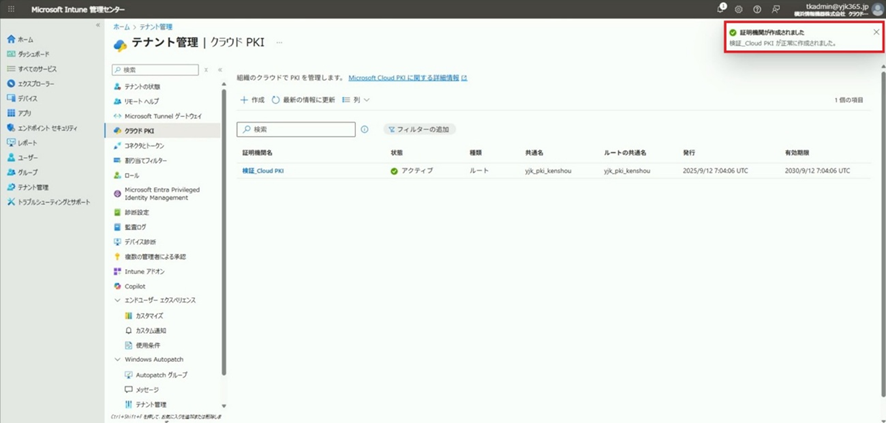Select デバイス in left navigation

point(27,98)
